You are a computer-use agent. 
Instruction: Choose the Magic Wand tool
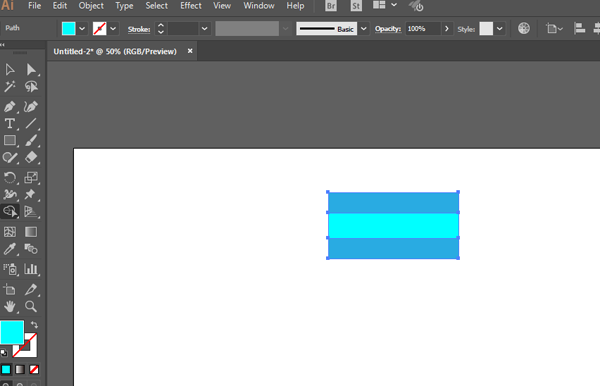click(x=10, y=86)
